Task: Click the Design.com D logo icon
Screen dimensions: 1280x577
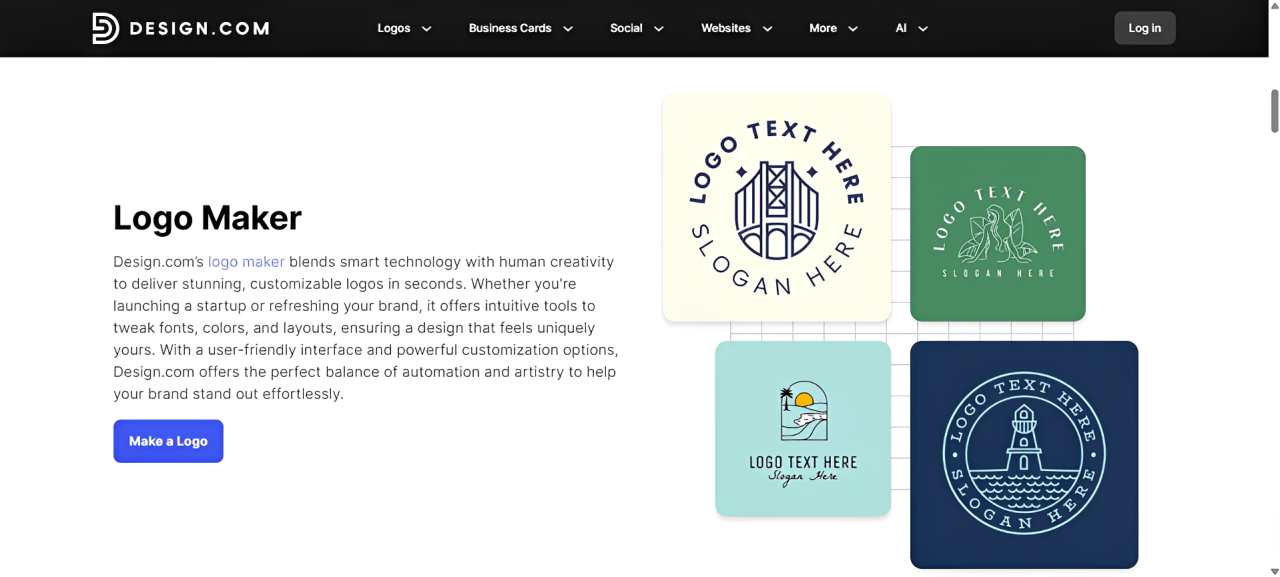Action: tap(105, 28)
